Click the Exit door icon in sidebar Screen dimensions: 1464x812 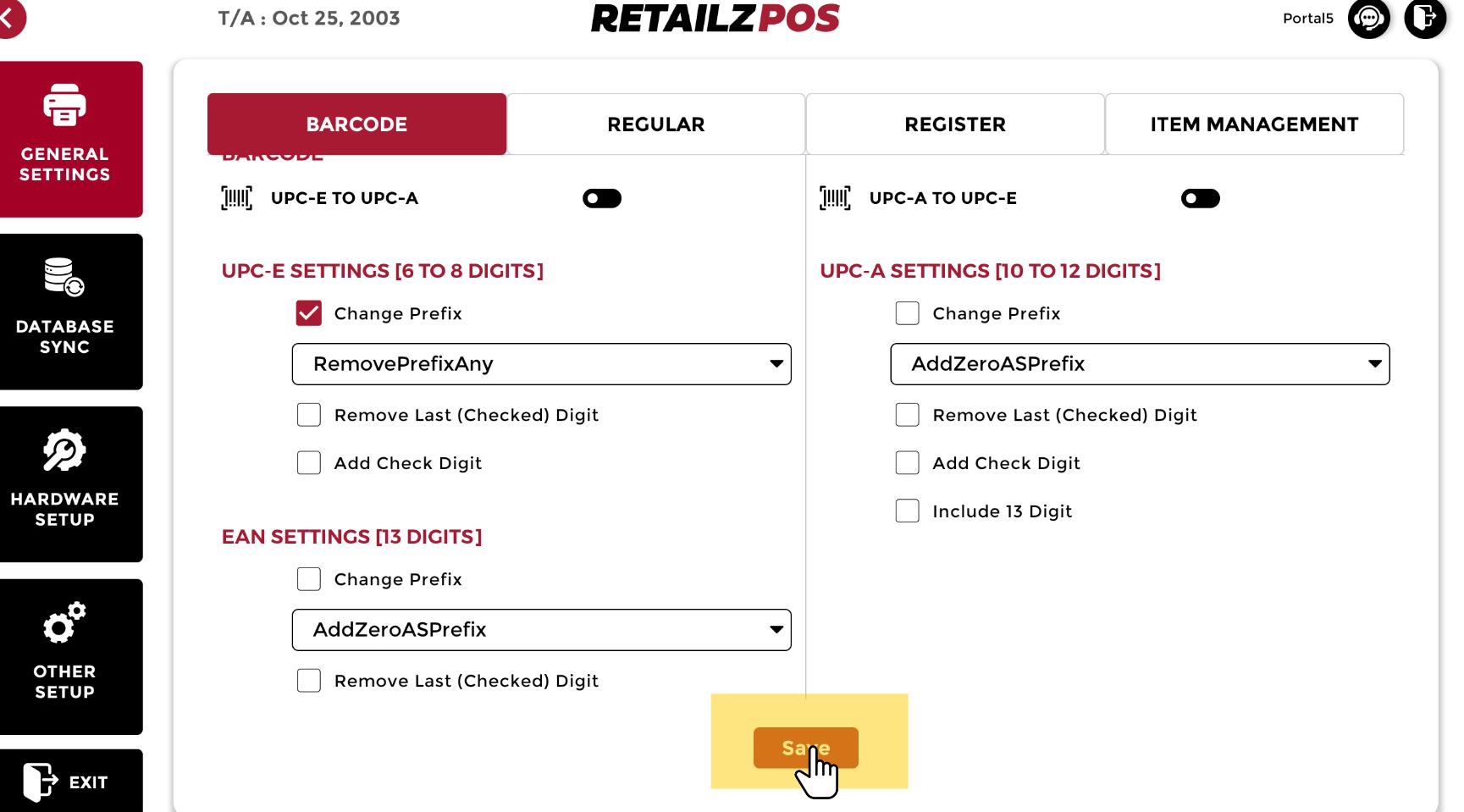(x=40, y=782)
